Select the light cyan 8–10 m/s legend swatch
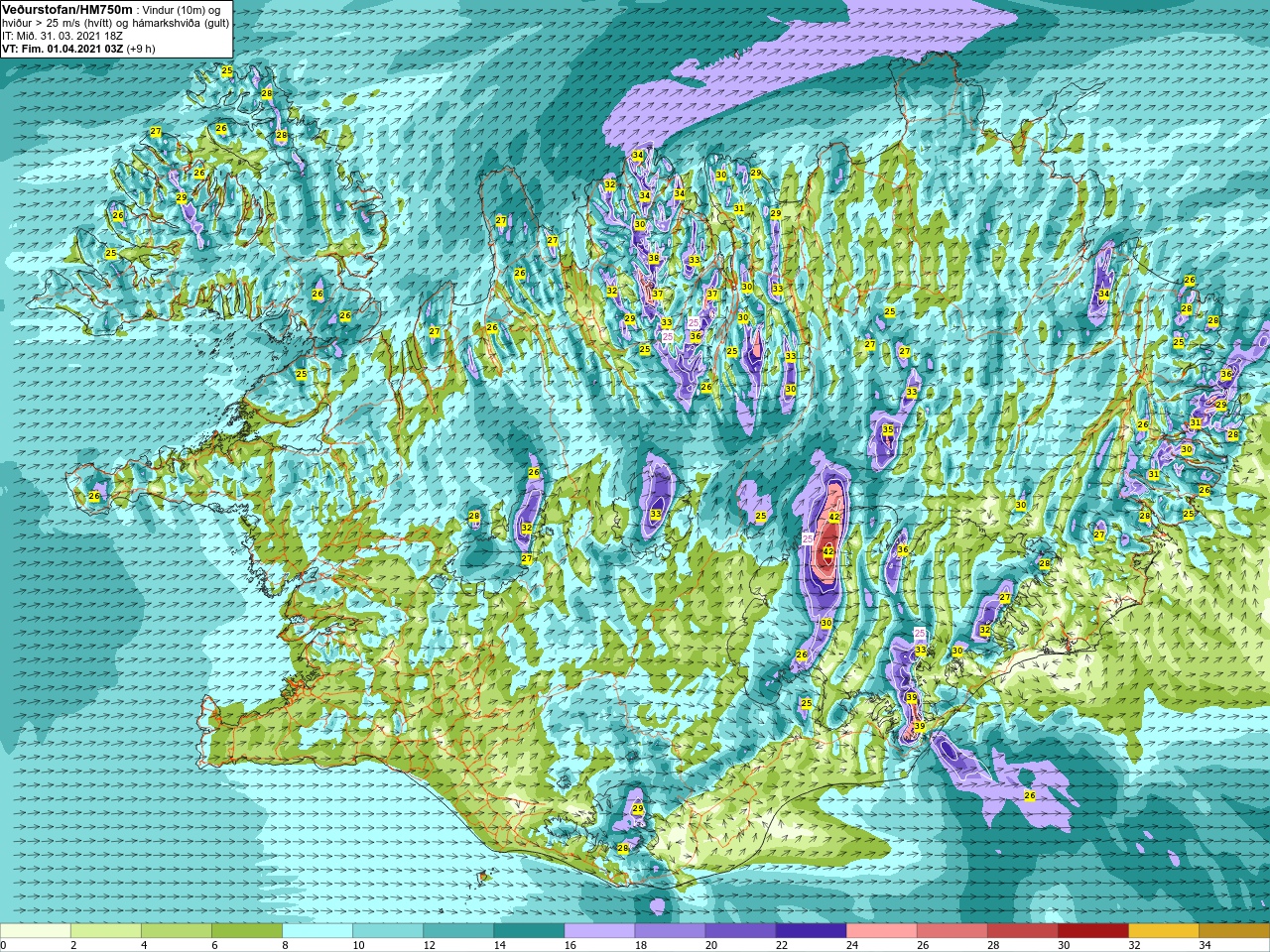 317,931
